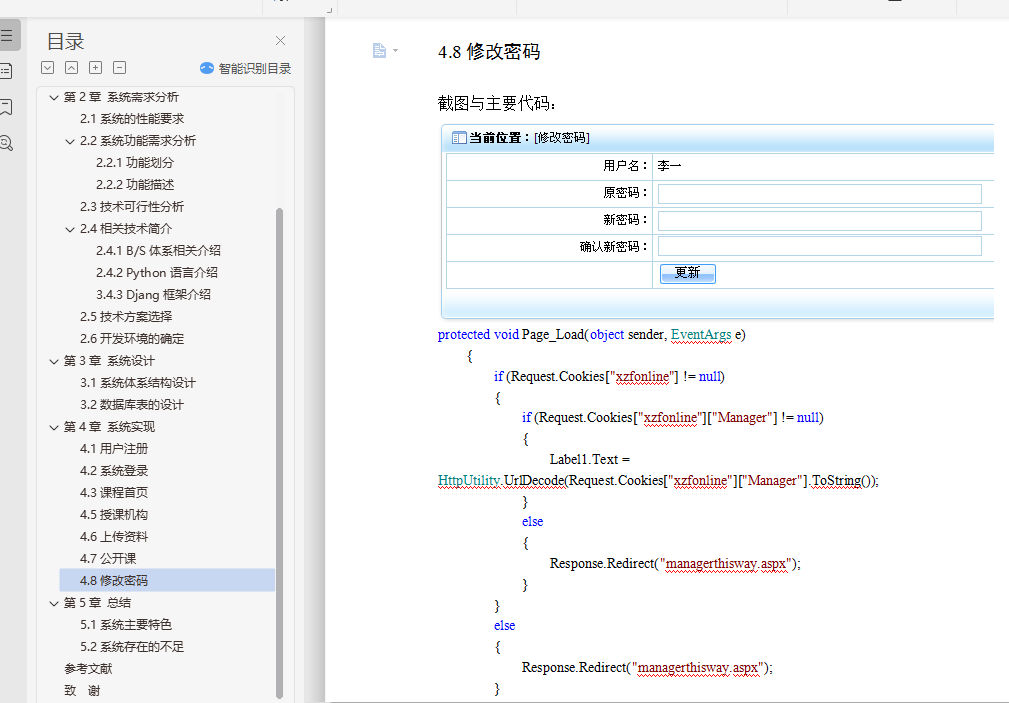
Task: Open the dropdown arrow next to document section icon
Action: point(395,50)
